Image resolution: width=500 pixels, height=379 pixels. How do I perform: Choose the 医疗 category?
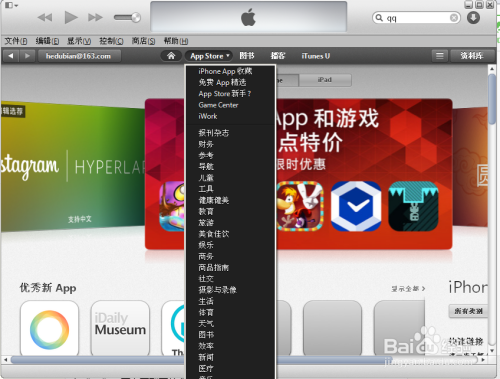click(206, 369)
